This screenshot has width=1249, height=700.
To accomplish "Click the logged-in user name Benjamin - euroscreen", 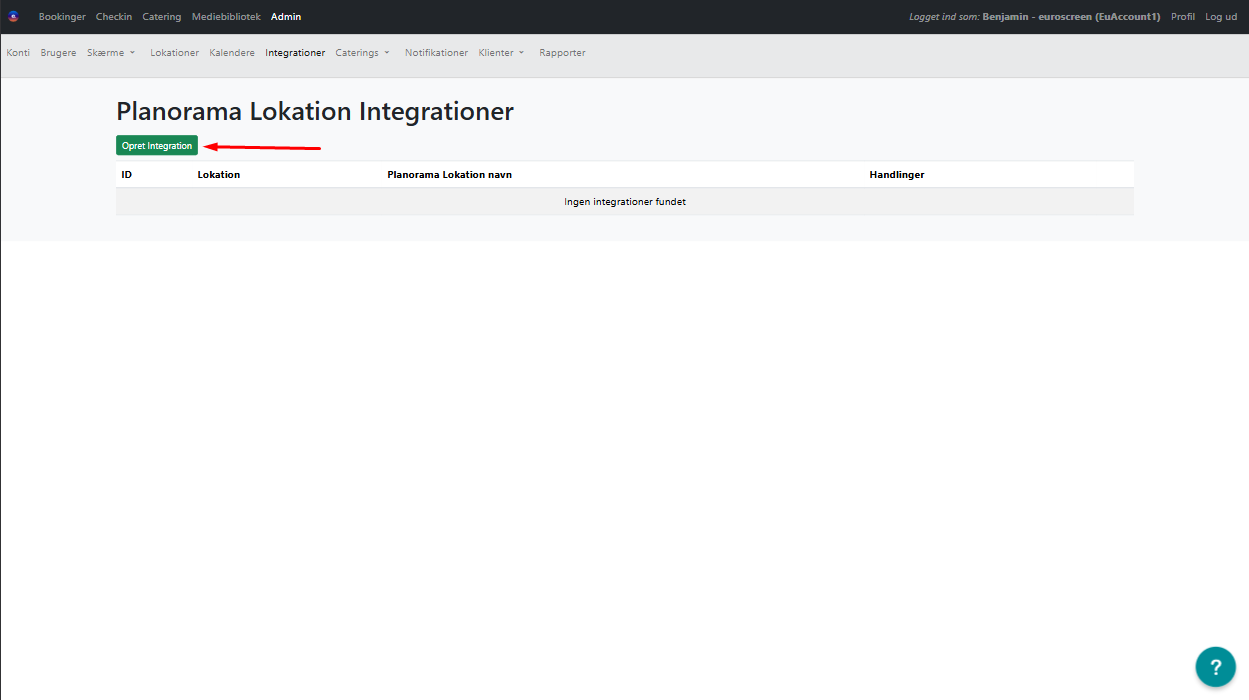I will tap(1071, 17).
